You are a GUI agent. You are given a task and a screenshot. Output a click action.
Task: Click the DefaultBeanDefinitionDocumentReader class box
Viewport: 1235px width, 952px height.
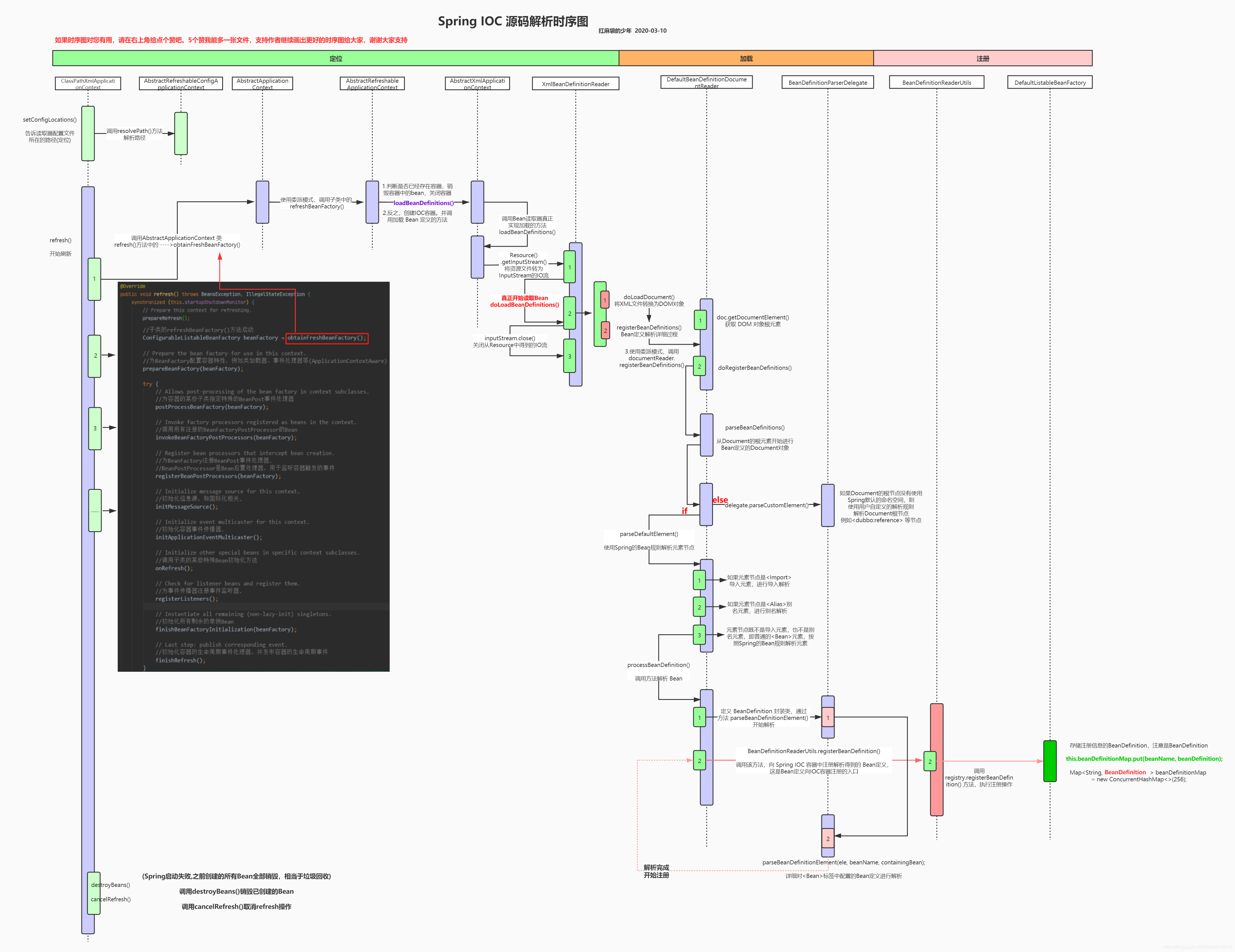tap(706, 83)
